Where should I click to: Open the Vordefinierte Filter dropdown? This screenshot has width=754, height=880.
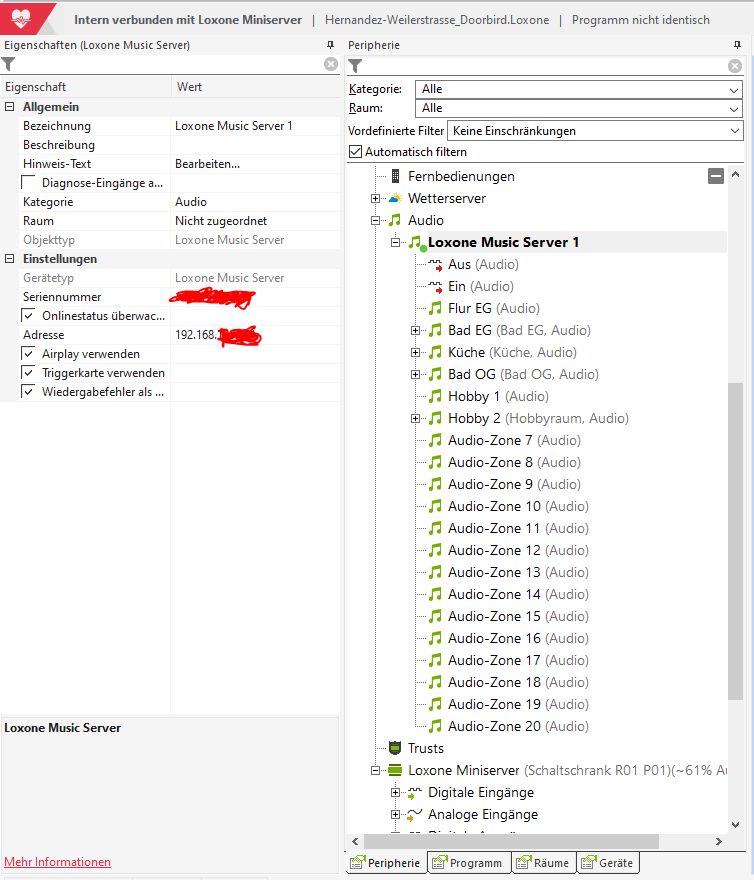[x=595, y=131]
